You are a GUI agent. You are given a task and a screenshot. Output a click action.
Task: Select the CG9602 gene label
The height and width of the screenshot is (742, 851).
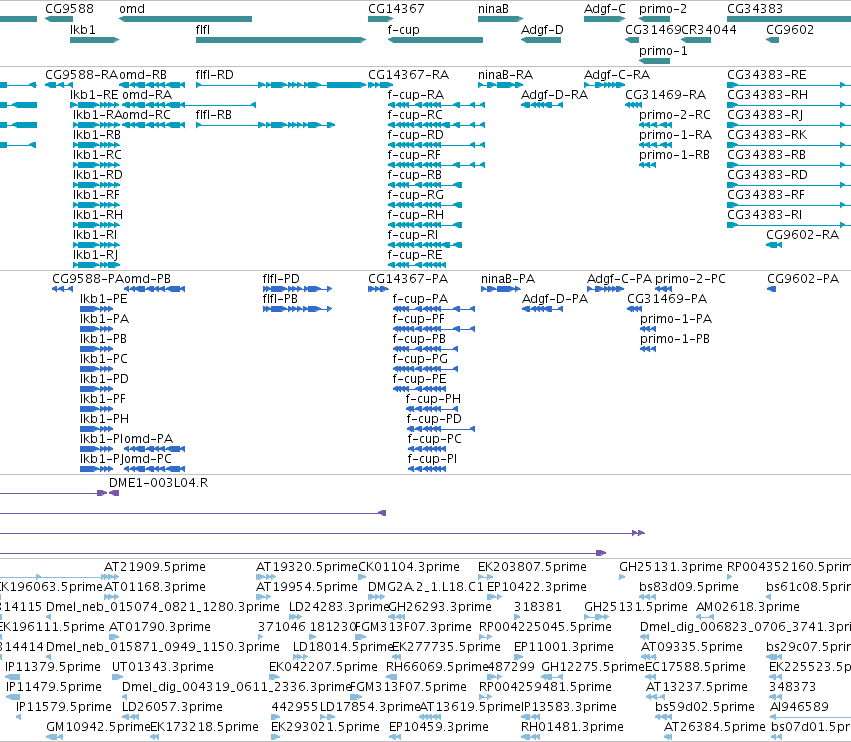coord(790,30)
